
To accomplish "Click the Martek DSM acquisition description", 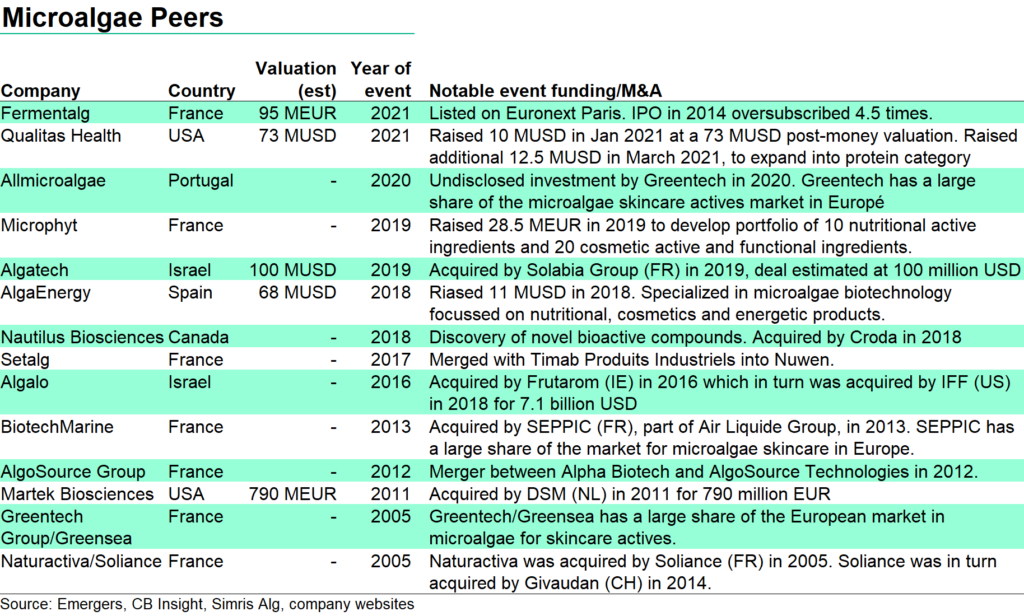I will pyautogui.click(x=630, y=494).
